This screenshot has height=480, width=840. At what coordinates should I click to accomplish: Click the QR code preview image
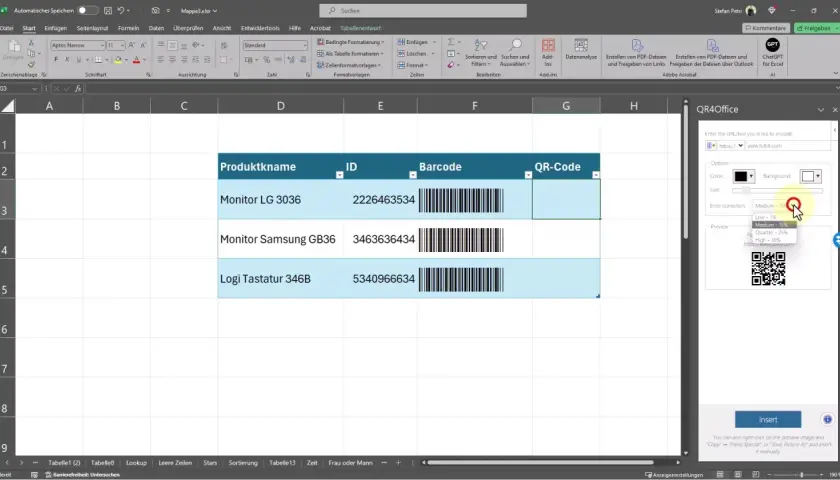[768, 269]
